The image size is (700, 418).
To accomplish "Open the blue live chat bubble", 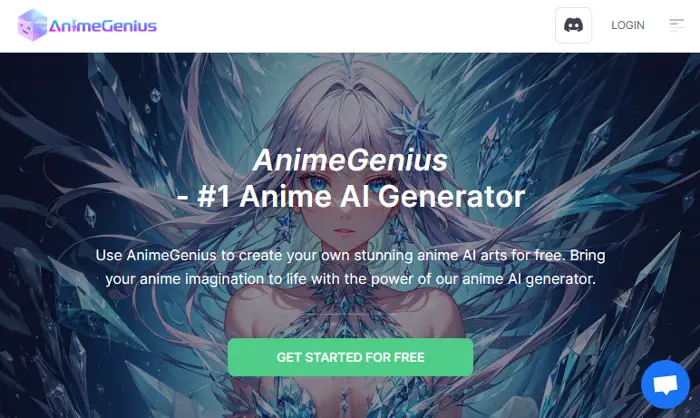I will 665,385.
